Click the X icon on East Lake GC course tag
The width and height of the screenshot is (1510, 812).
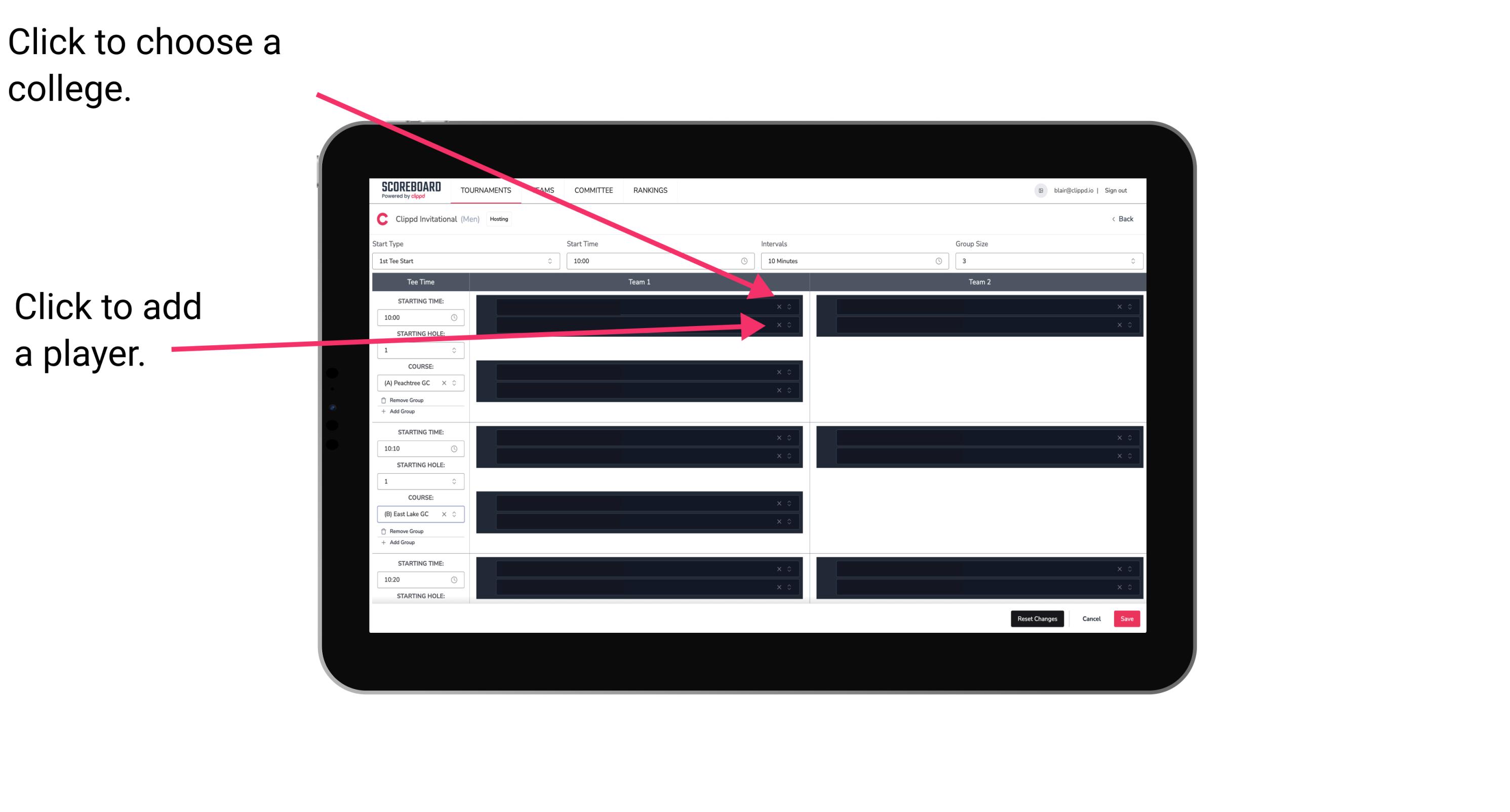tap(448, 513)
